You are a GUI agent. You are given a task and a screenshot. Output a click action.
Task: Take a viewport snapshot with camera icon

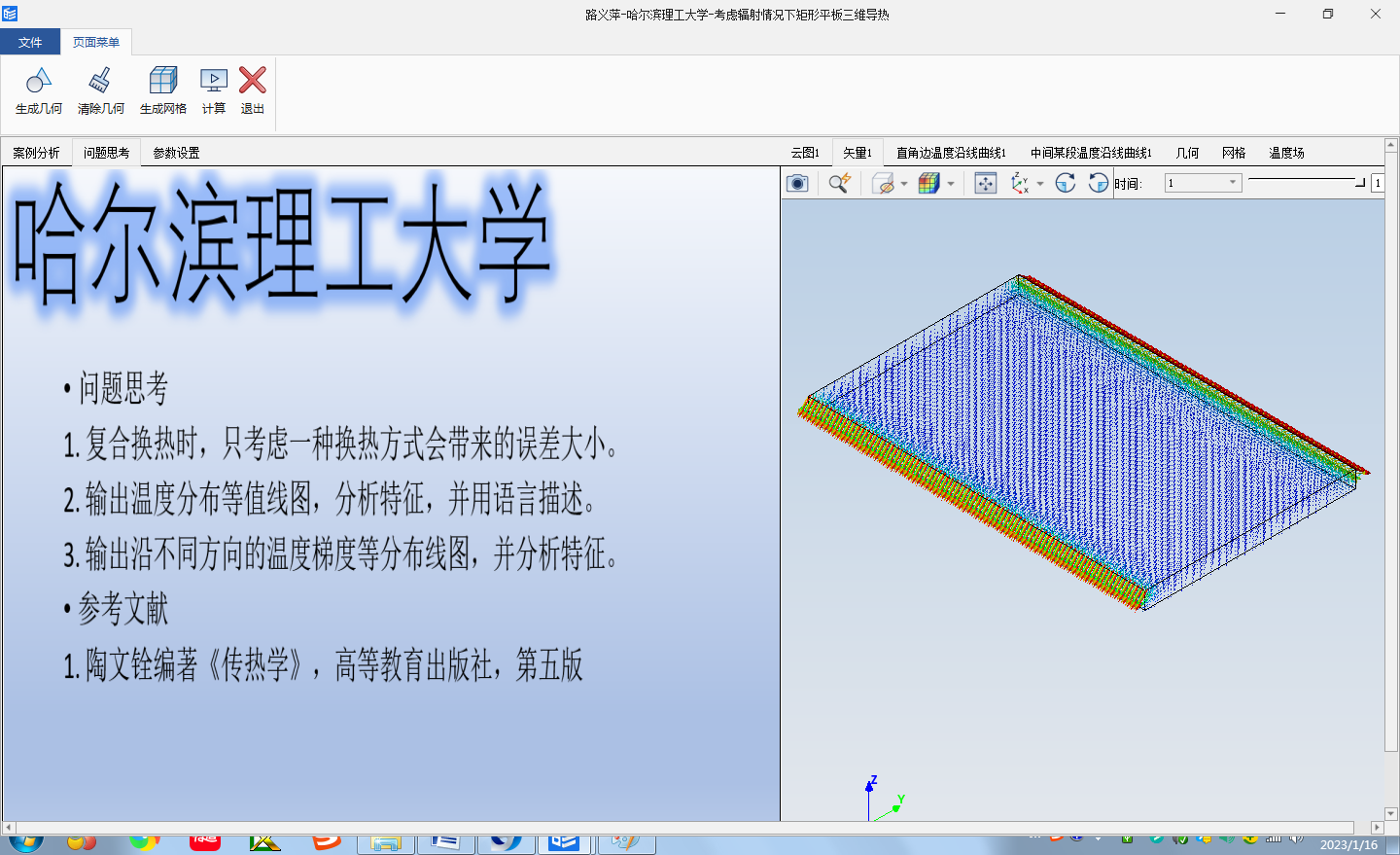coord(797,183)
